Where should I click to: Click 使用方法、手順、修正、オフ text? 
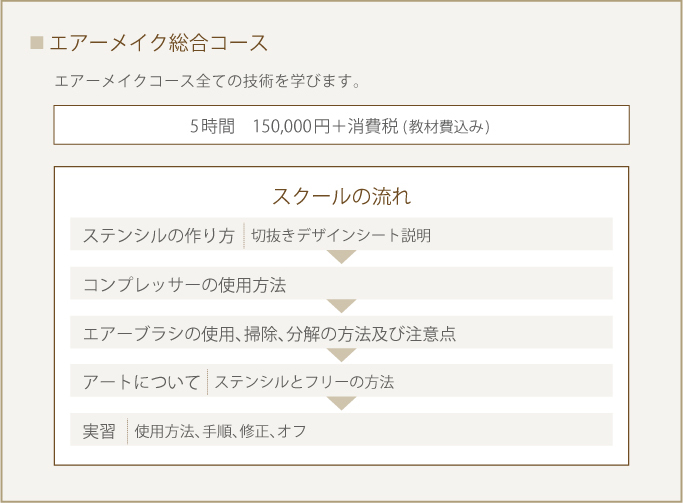point(220,431)
